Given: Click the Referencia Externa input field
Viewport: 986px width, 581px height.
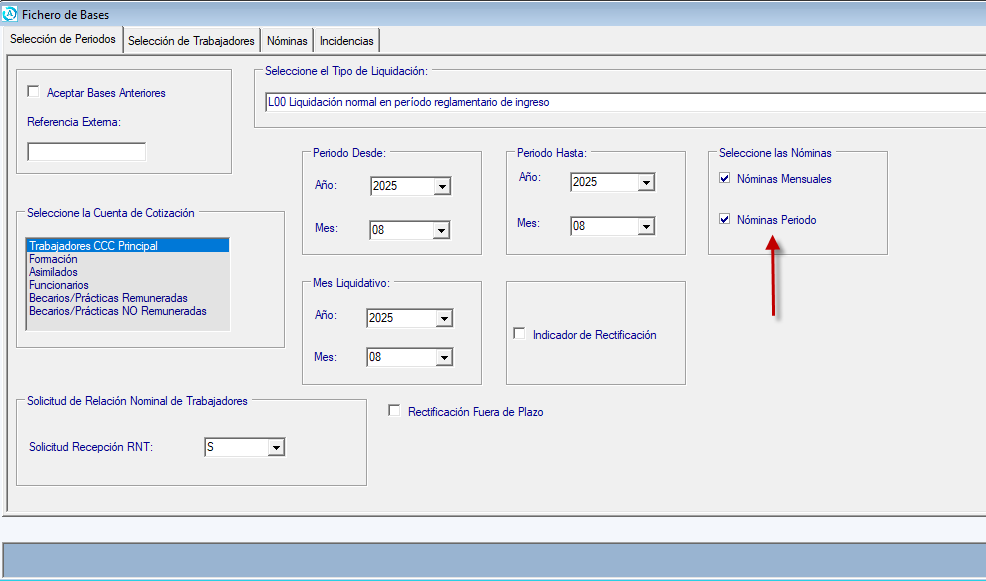Looking at the screenshot, I should (87, 152).
